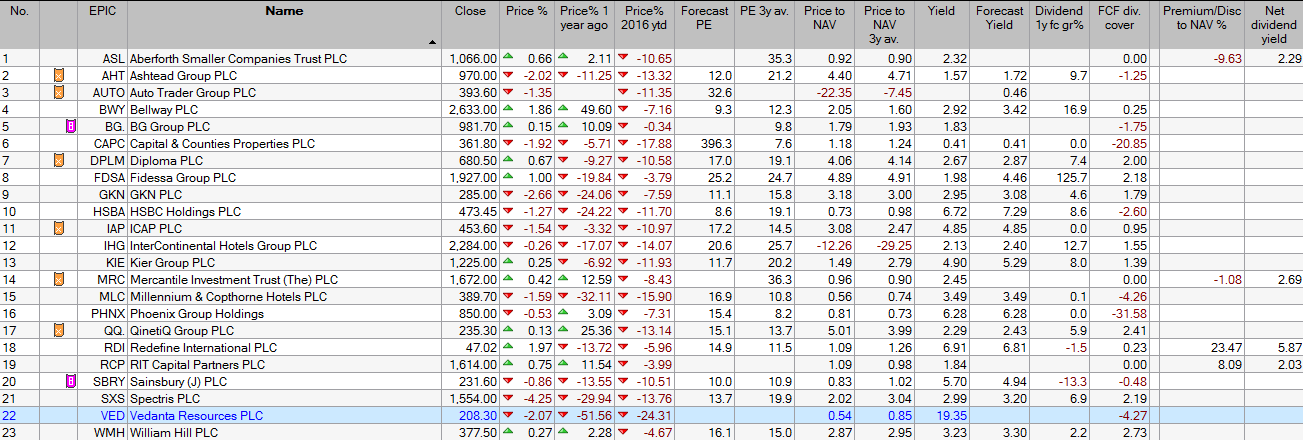Select the -29.25 Price to NAV 3y value
The image size is (1303, 440).
click(893, 246)
